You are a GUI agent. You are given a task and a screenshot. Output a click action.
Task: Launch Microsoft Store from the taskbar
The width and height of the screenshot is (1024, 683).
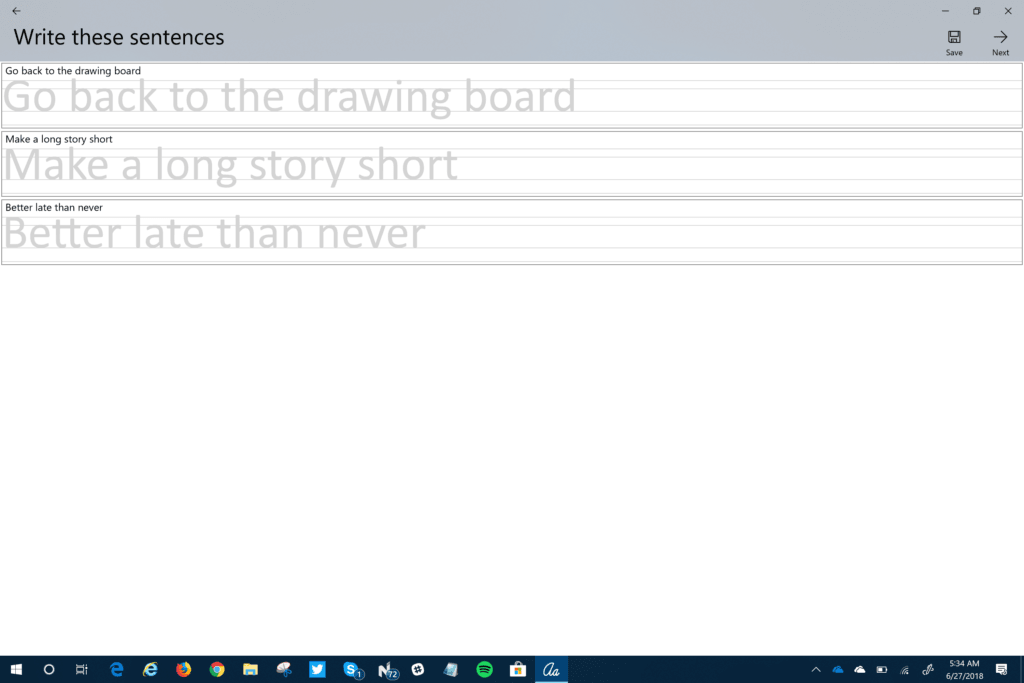[x=517, y=669]
